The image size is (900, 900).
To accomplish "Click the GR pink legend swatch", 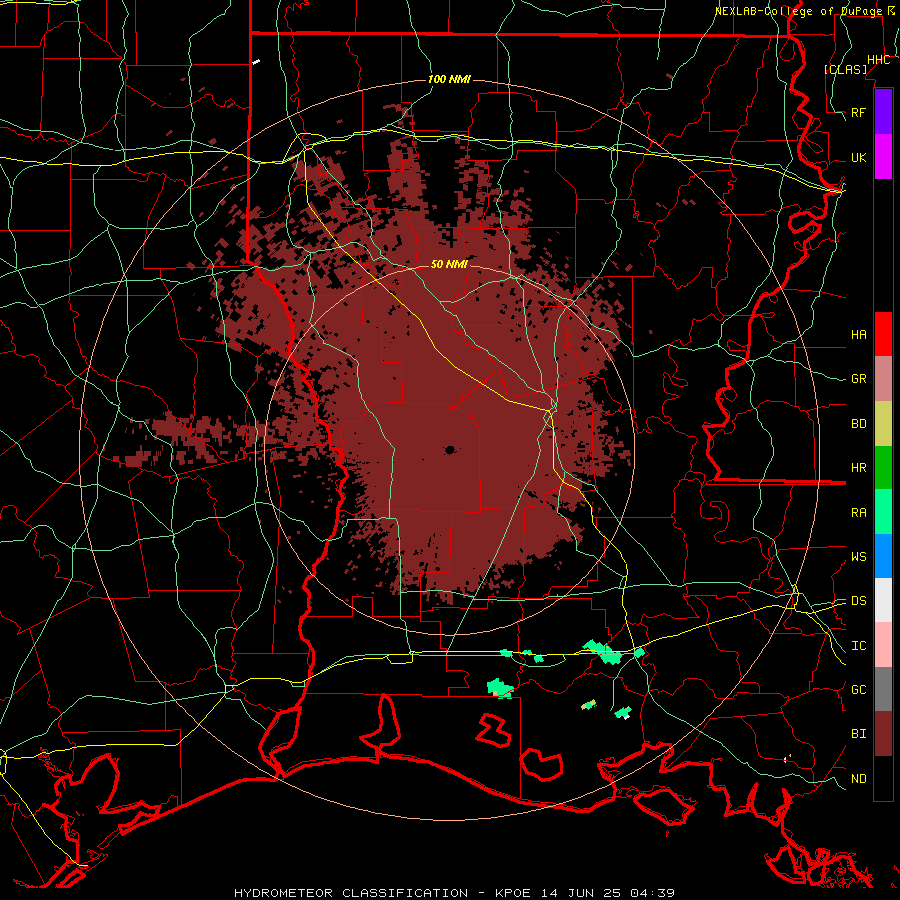I will [x=883, y=379].
